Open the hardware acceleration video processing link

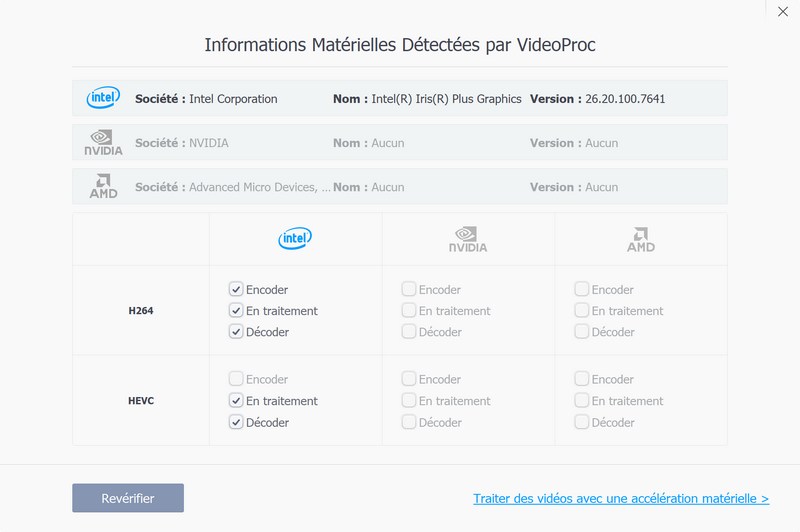621,498
